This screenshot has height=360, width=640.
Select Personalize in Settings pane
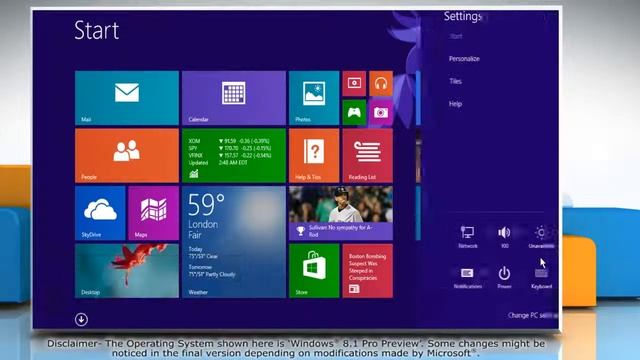[x=464, y=59]
